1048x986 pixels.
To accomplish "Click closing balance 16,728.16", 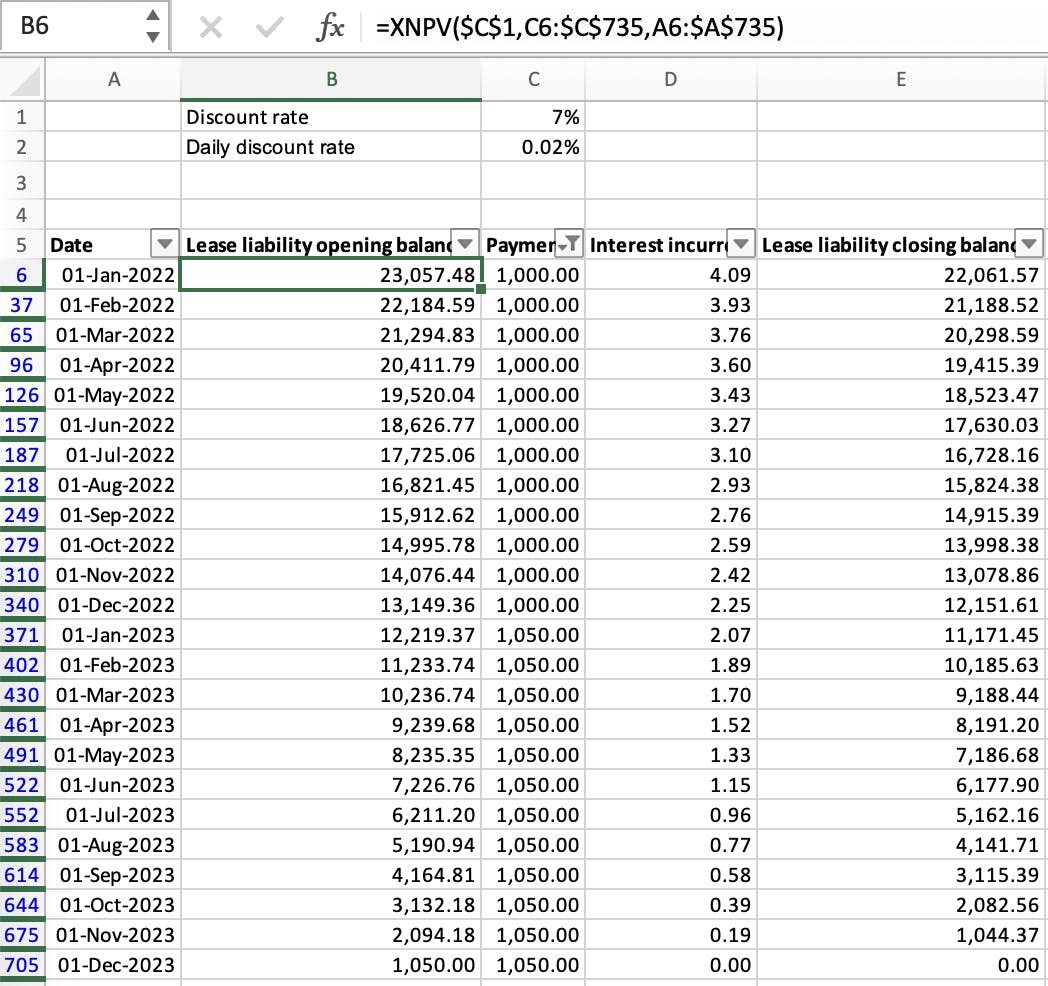I will [x=902, y=455].
